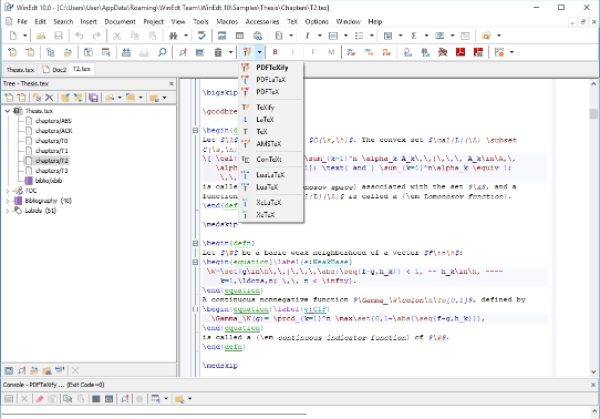Open the Insert menu
This screenshot has width=600, height=419.
[x=88, y=22]
